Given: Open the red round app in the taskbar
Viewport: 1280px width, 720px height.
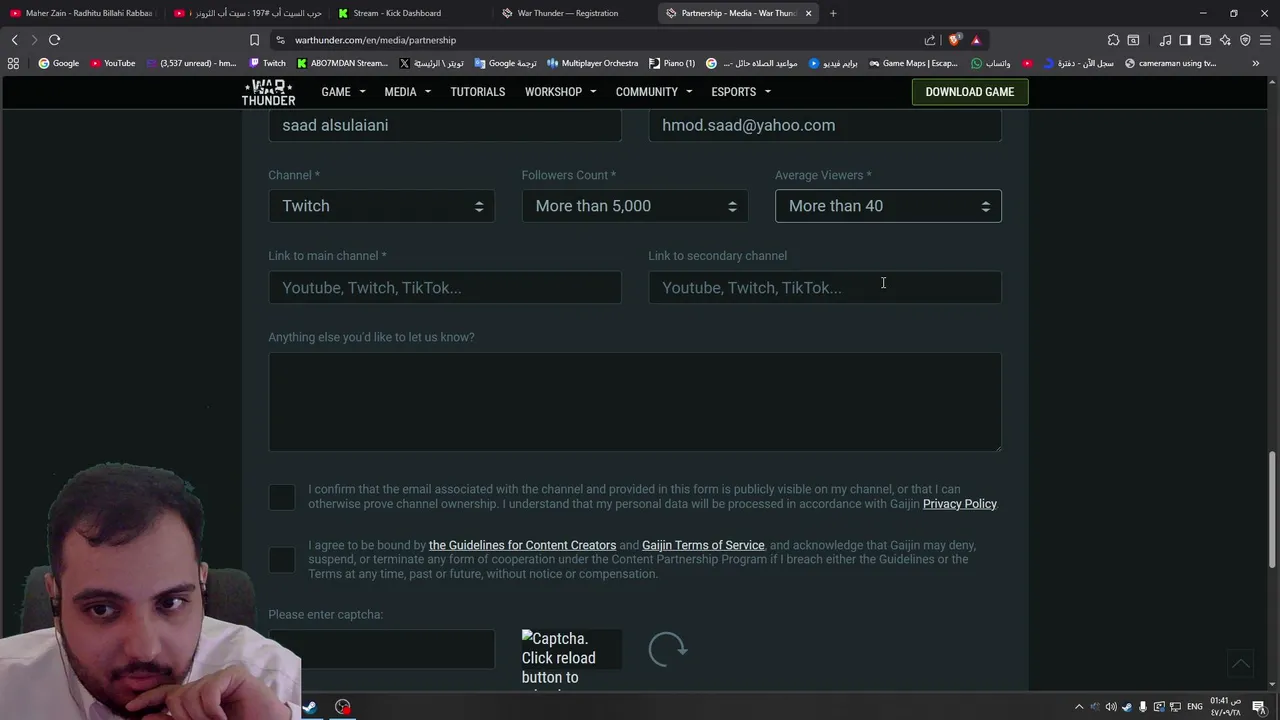Looking at the screenshot, I should click(343, 707).
